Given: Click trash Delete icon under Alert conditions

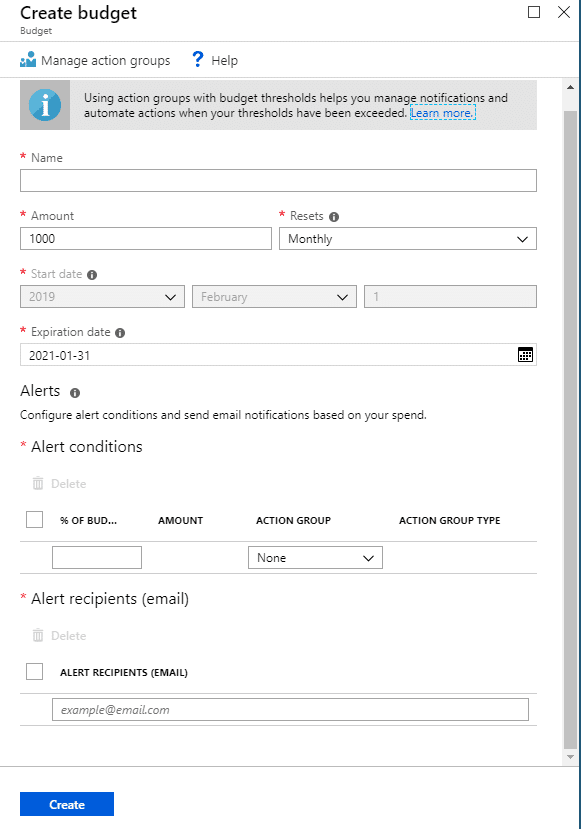Looking at the screenshot, I should (38, 483).
